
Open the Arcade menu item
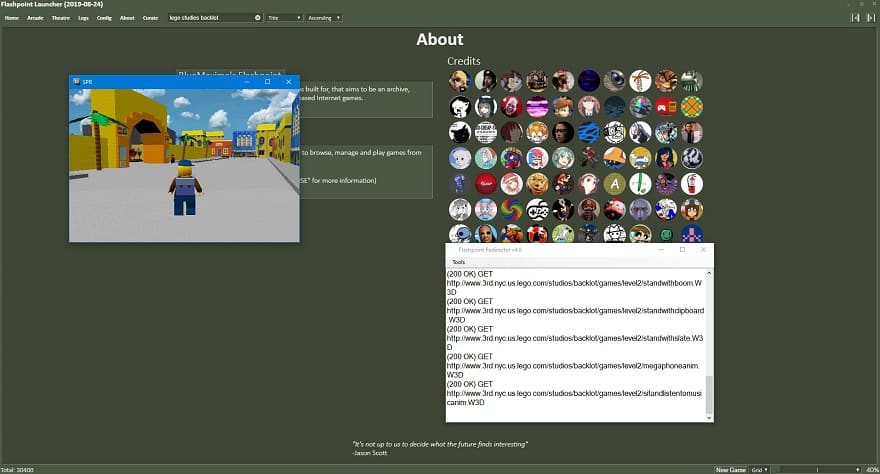(x=35, y=18)
